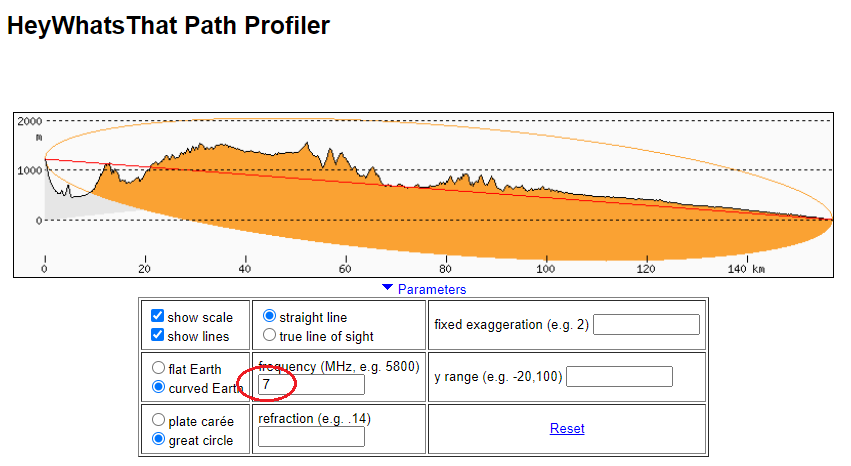851x466 pixels.
Task: Focus the frequency MHz input field
Action: 312,385
